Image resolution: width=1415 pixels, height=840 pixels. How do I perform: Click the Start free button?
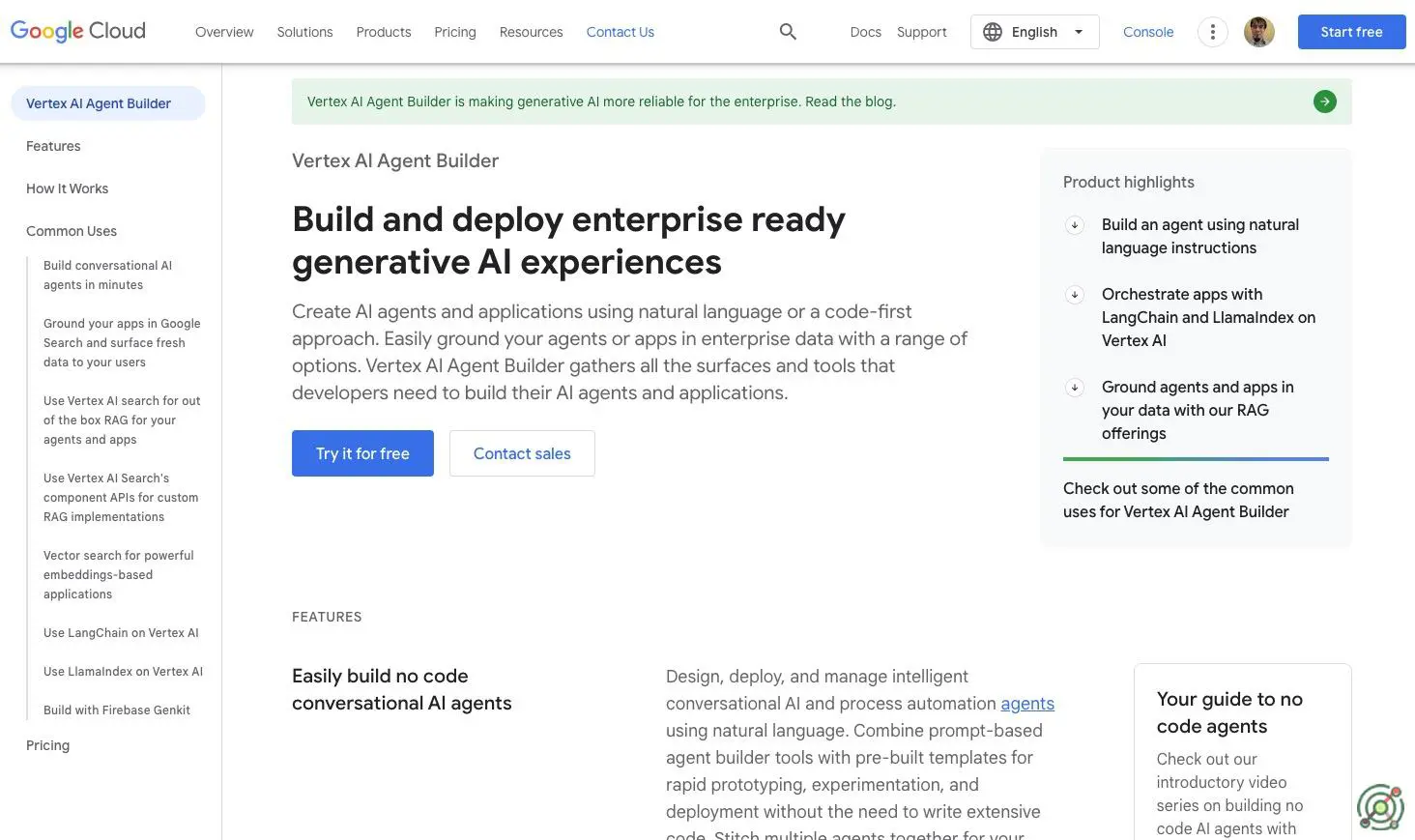pyautogui.click(x=1351, y=32)
